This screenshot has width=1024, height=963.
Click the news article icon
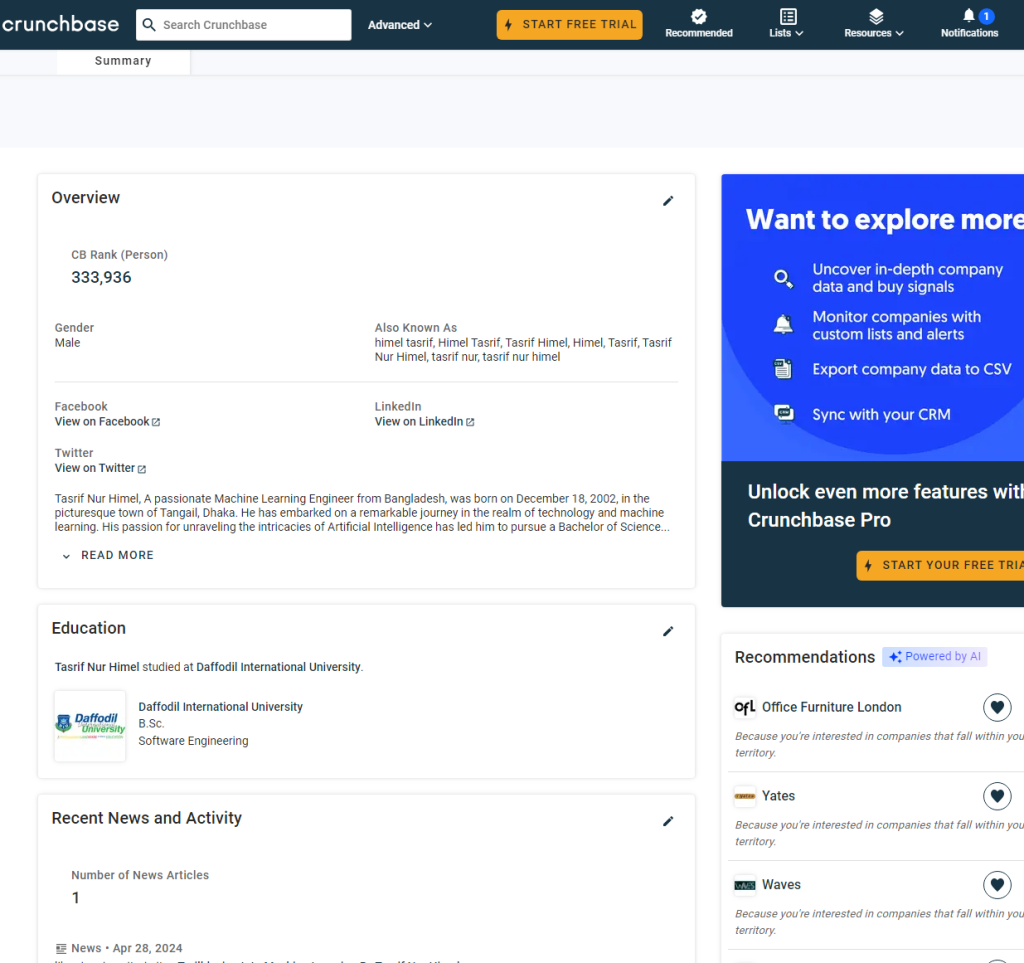coord(61,948)
